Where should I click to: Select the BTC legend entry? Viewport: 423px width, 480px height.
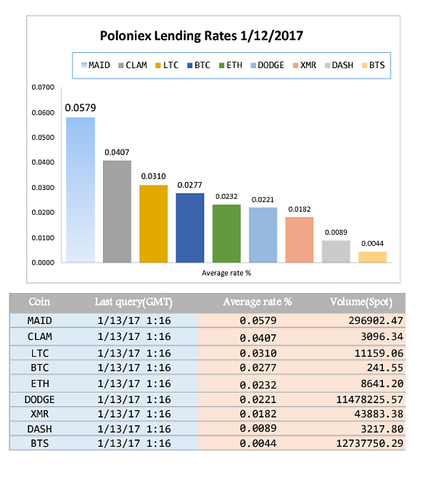tap(199, 65)
